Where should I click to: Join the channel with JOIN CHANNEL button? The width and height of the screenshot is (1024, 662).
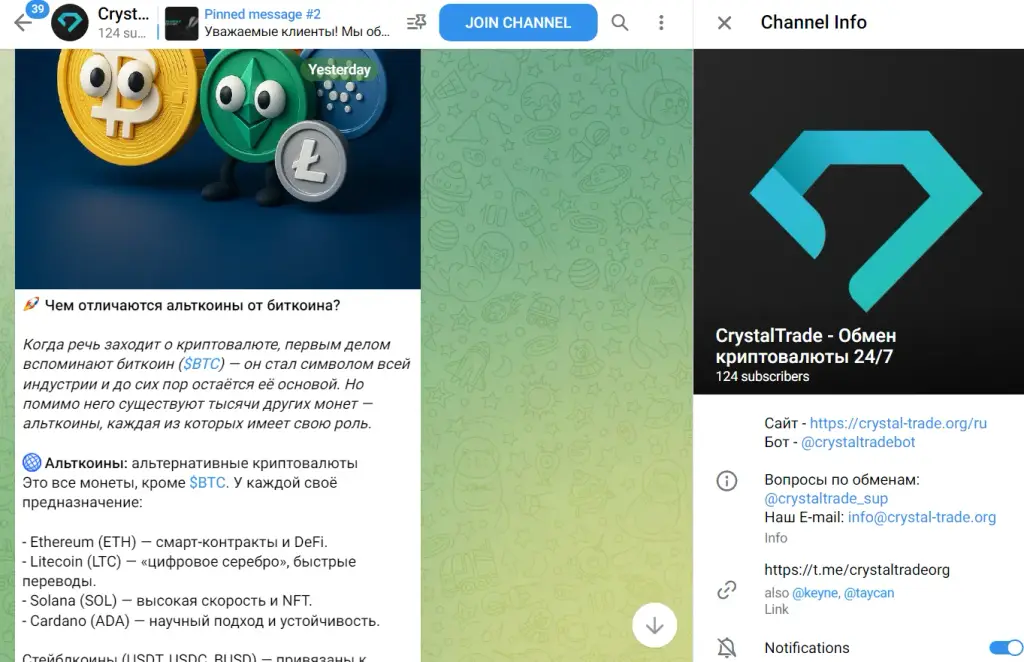518,23
